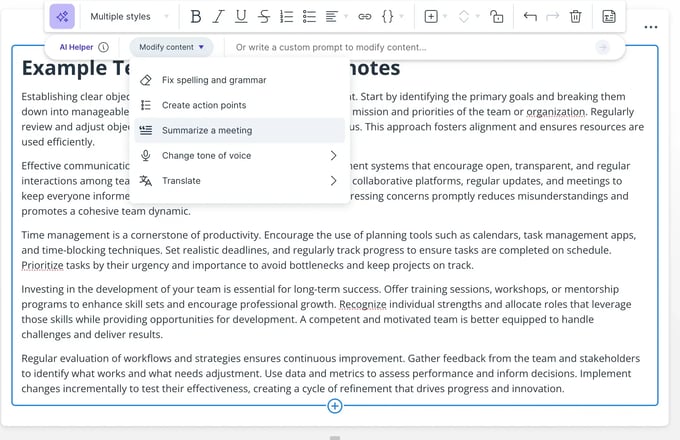This screenshot has height=440, width=680.
Task: Open the Multiple styles dropdown
Action: [x=129, y=16]
